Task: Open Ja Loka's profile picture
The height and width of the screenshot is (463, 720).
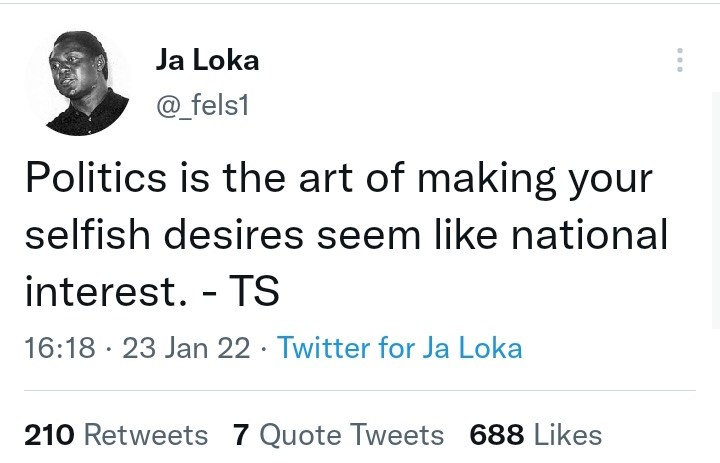Action: (x=78, y=83)
